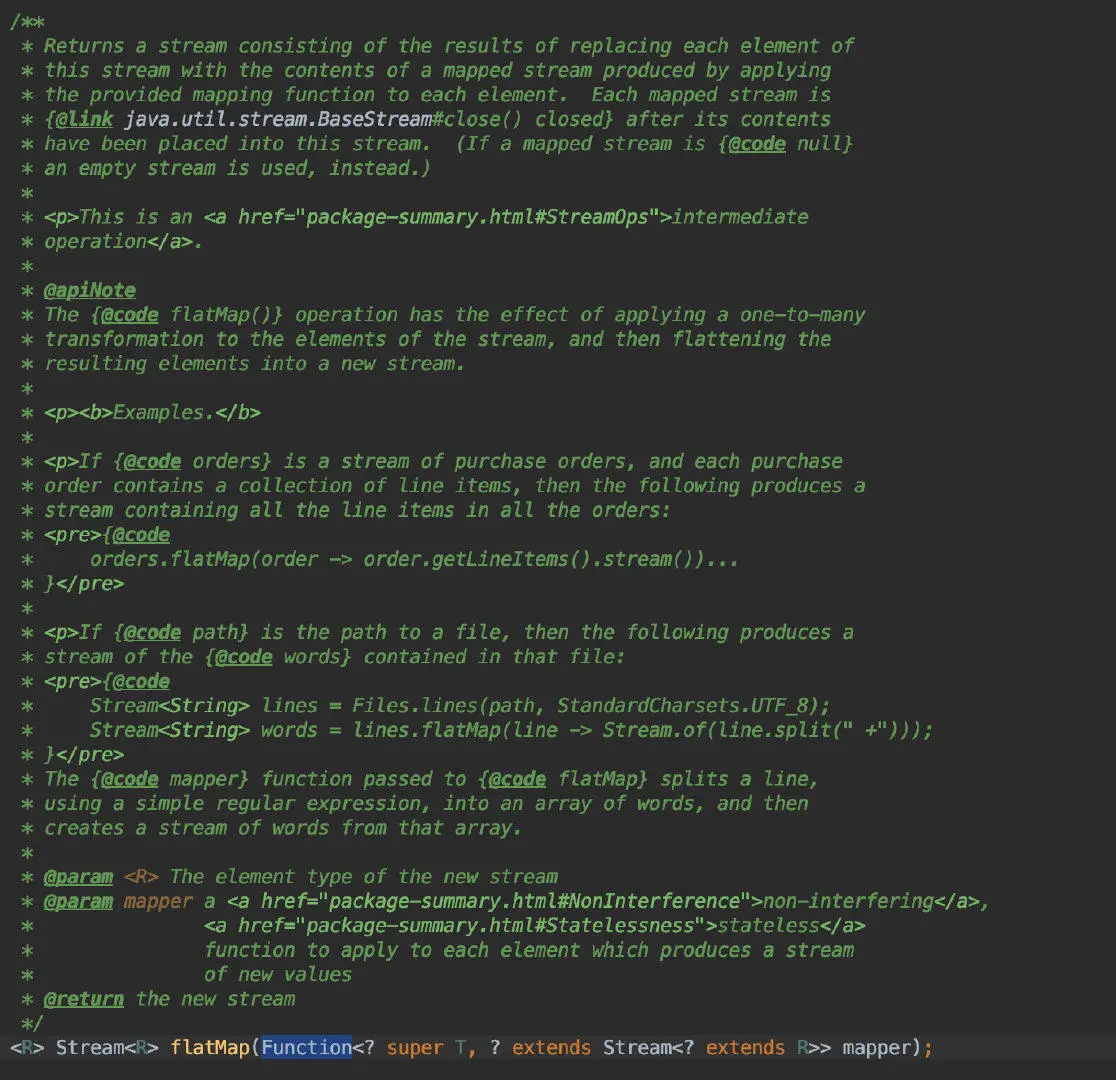The width and height of the screenshot is (1116, 1080).
Task: Click the @return tag
Action: [84, 998]
